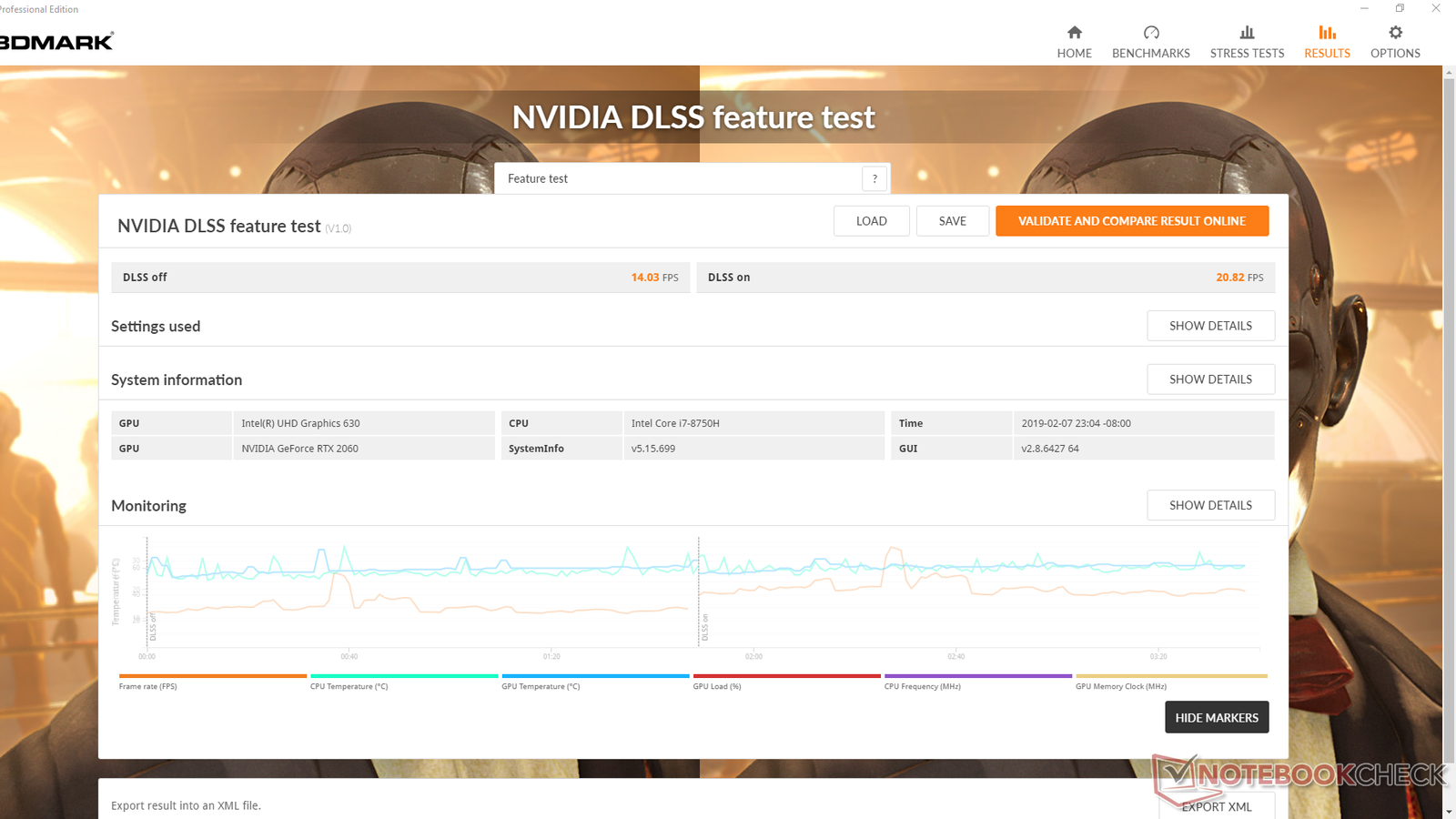The height and width of the screenshot is (819, 1456).
Task: Click the question mark help button
Action: pos(875,178)
